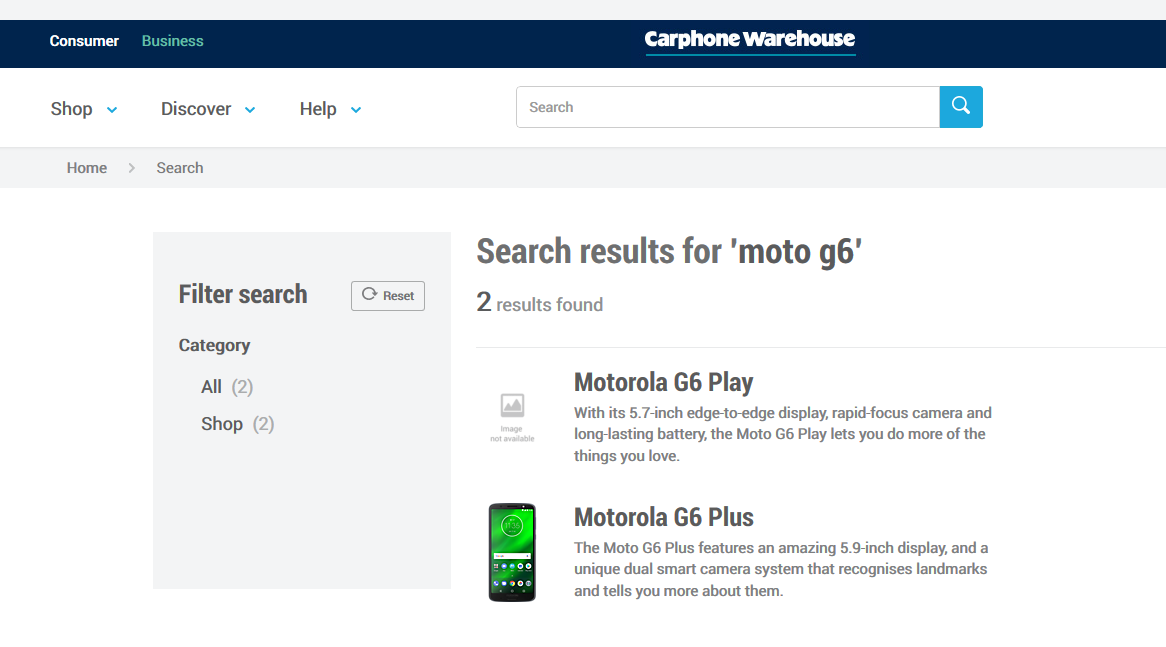Click the Search breadcrumb item

(179, 168)
